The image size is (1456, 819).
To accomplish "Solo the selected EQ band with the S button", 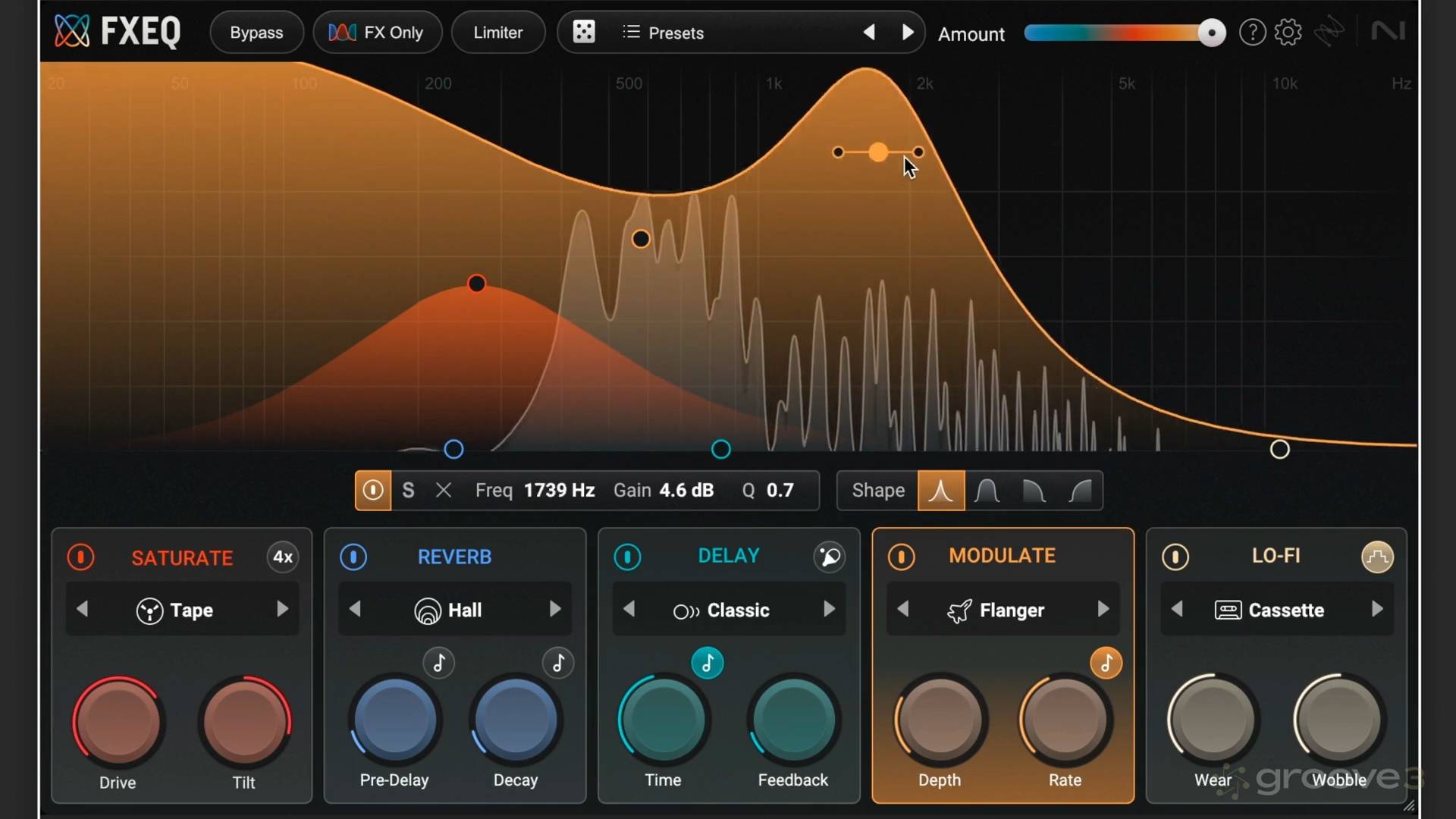I will [x=408, y=490].
